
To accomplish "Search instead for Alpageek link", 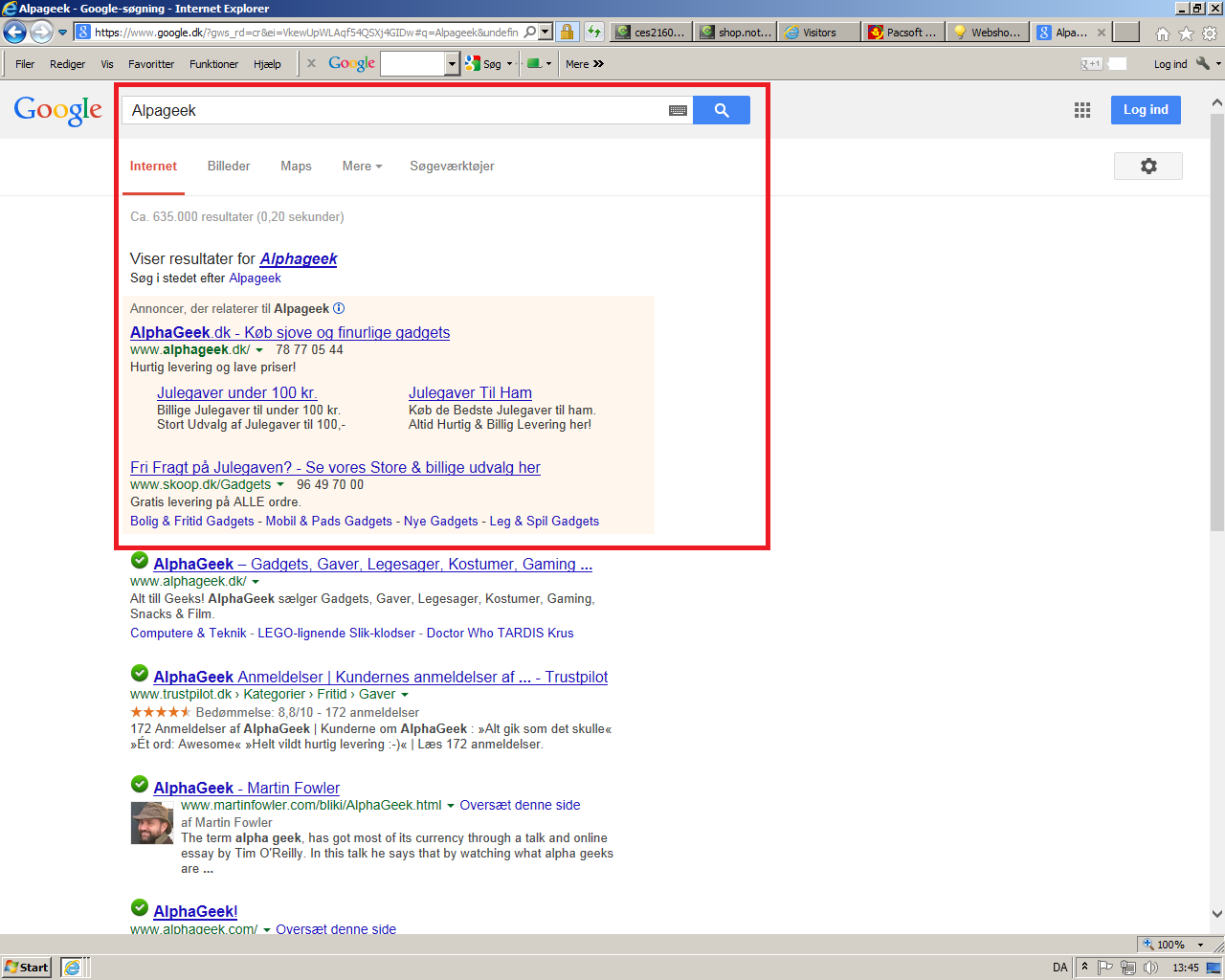I will (x=255, y=278).
